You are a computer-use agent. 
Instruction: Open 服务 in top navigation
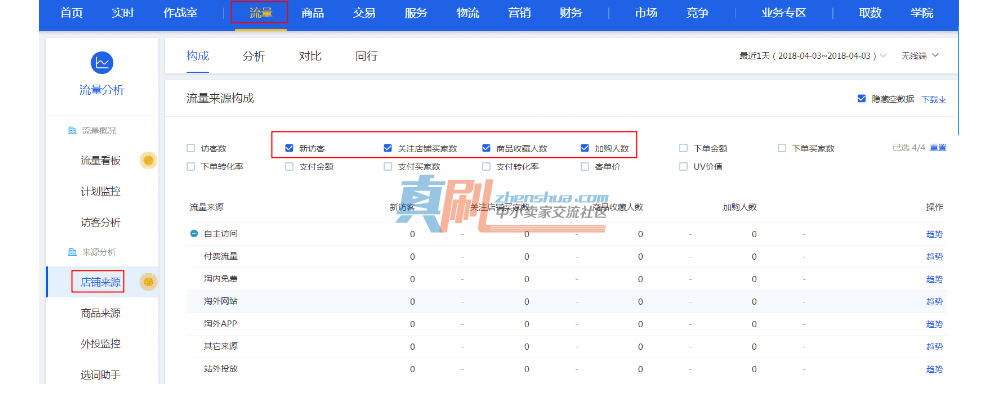(x=416, y=13)
